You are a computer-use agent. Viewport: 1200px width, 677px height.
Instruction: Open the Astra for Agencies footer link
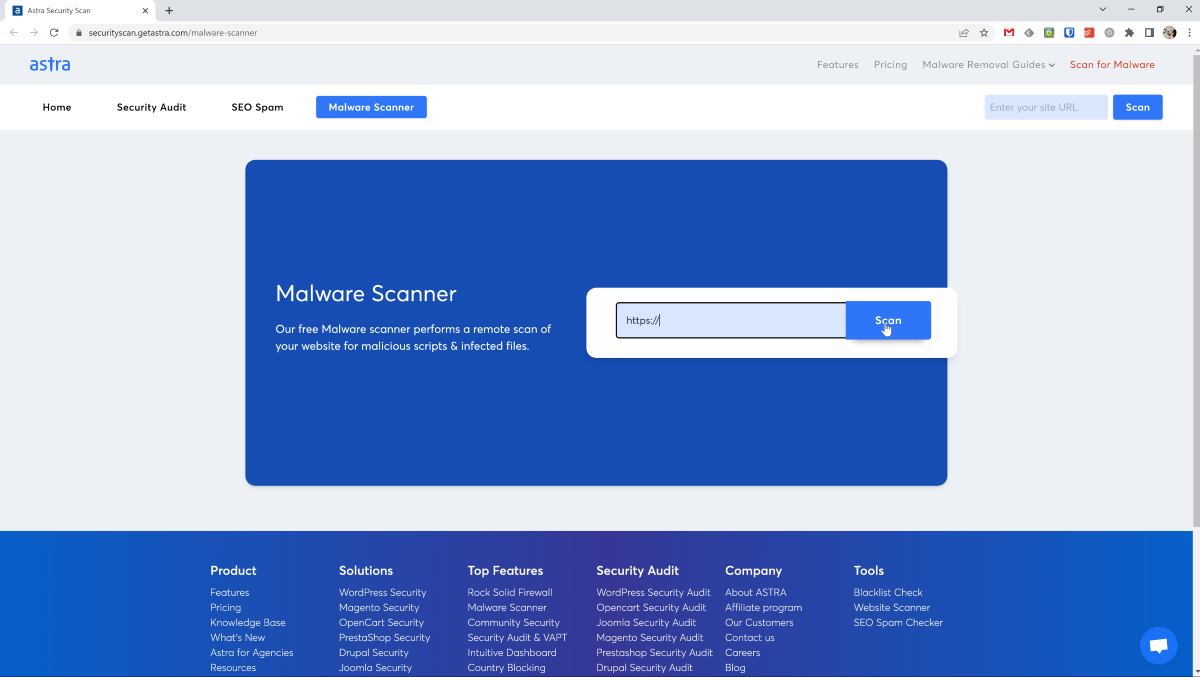(x=252, y=653)
